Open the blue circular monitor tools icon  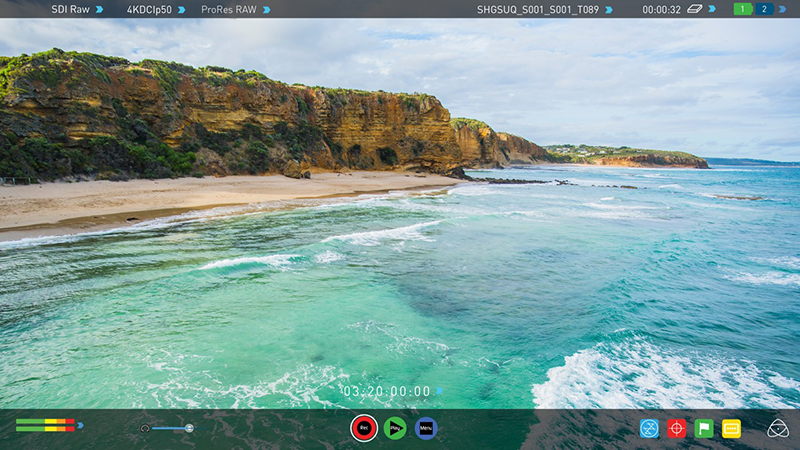649,428
